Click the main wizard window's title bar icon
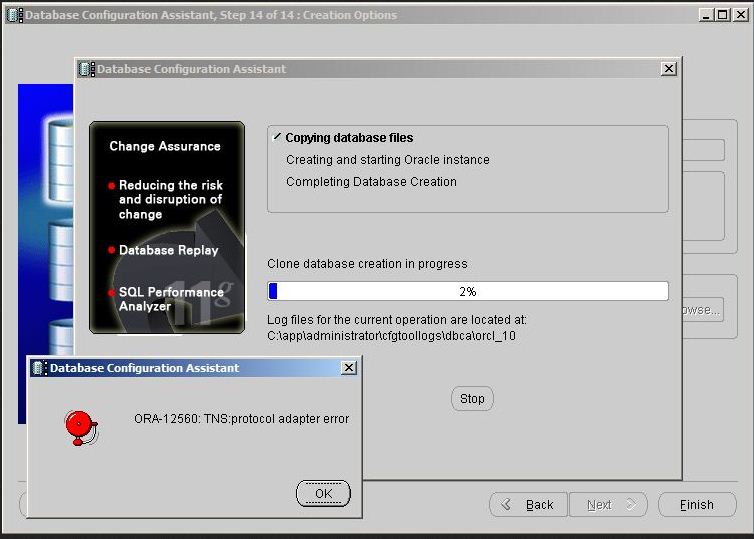The image size is (754, 539). coord(14,15)
